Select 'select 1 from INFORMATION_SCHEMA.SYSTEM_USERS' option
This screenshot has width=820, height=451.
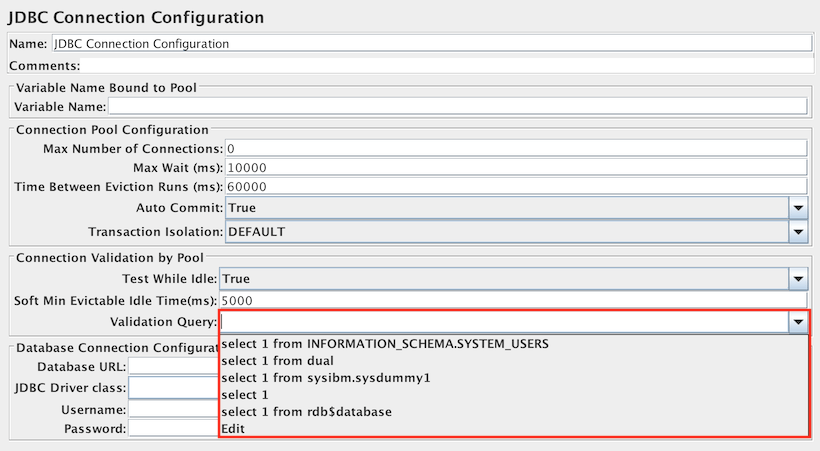point(385,344)
